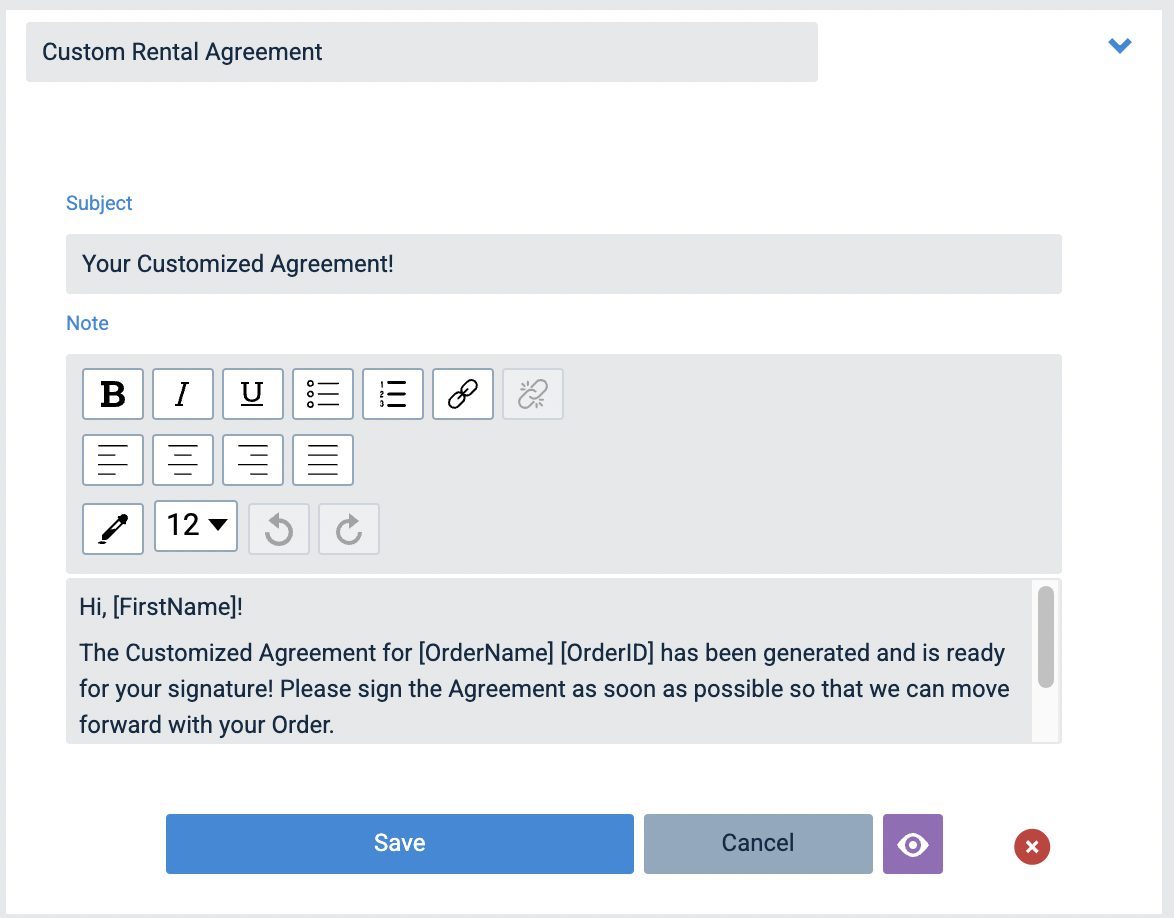Justify the note paragraph
The height and width of the screenshot is (918, 1174).
(x=323, y=459)
